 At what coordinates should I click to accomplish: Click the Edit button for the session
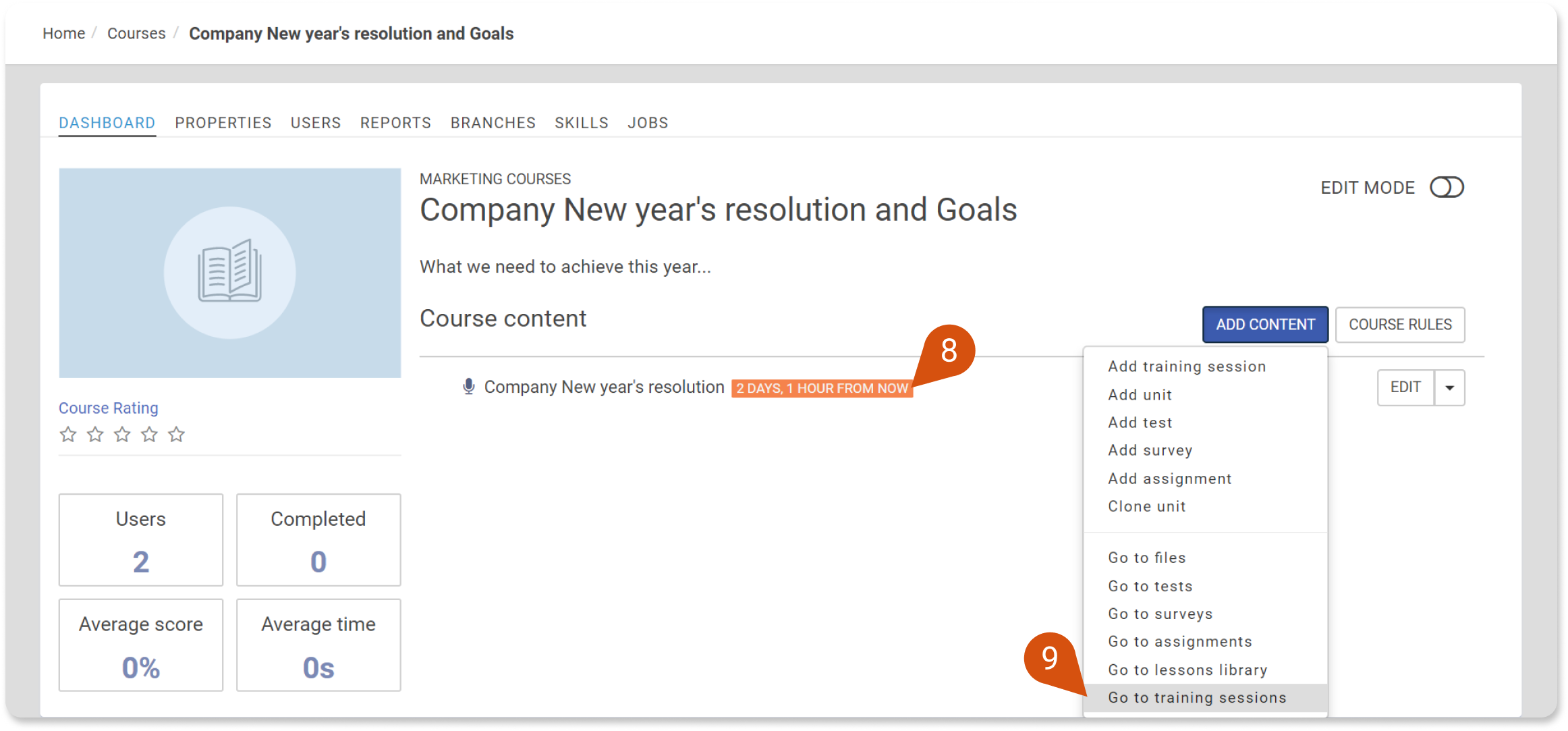click(x=1405, y=387)
